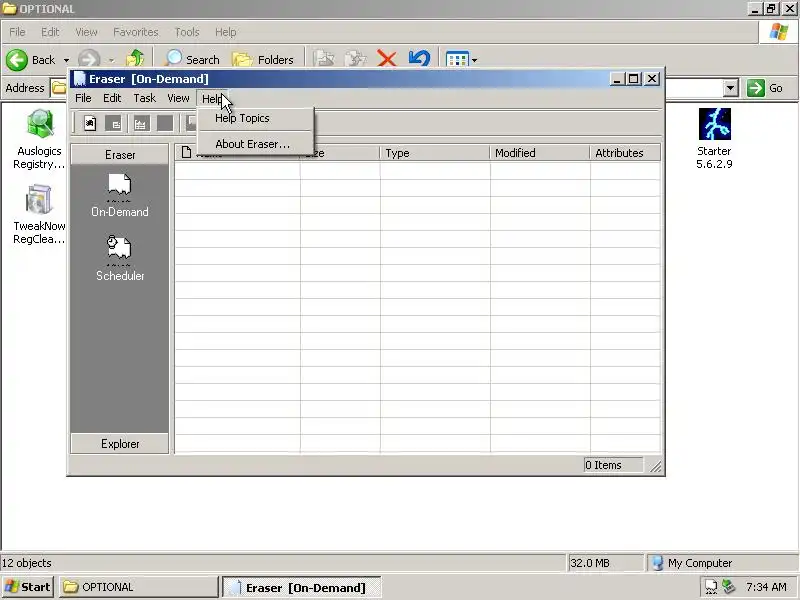Click the 7:34 AM taskbar clock
Screen dimensions: 800x600
(x=766, y=587)
